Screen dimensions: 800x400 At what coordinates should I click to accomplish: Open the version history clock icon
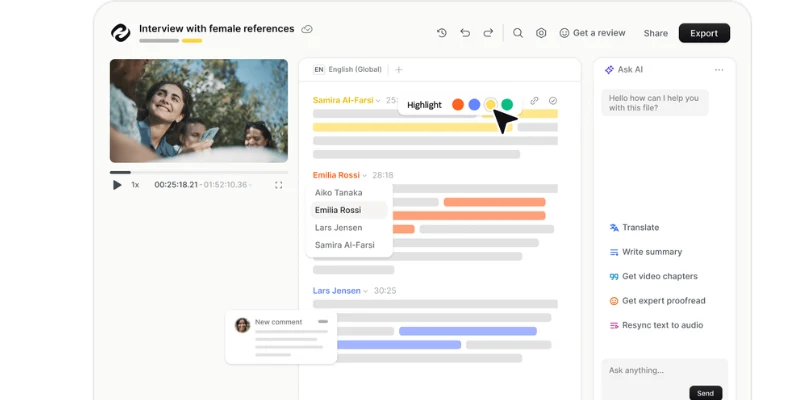point(442,33)
